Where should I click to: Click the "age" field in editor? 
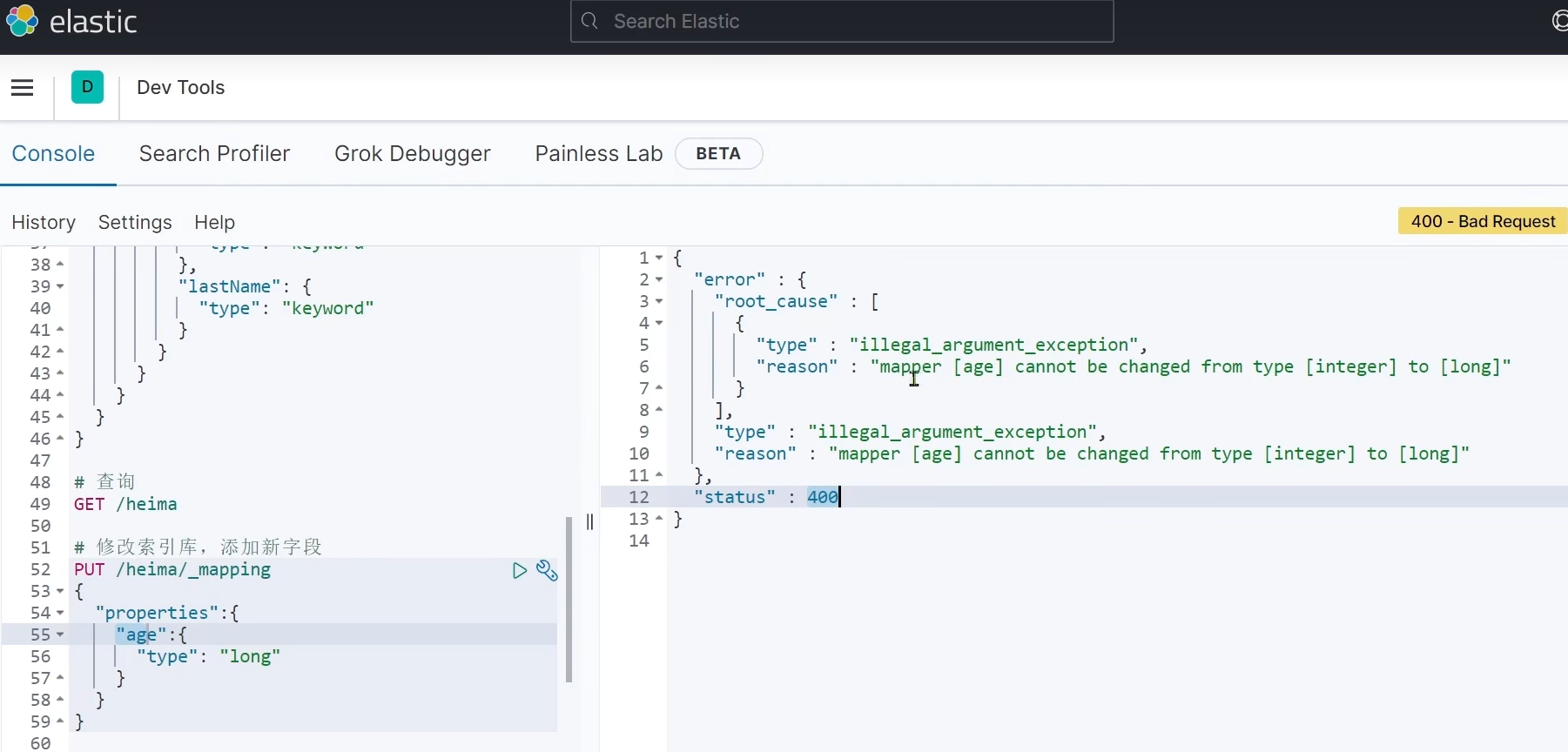tap(141, 634)
